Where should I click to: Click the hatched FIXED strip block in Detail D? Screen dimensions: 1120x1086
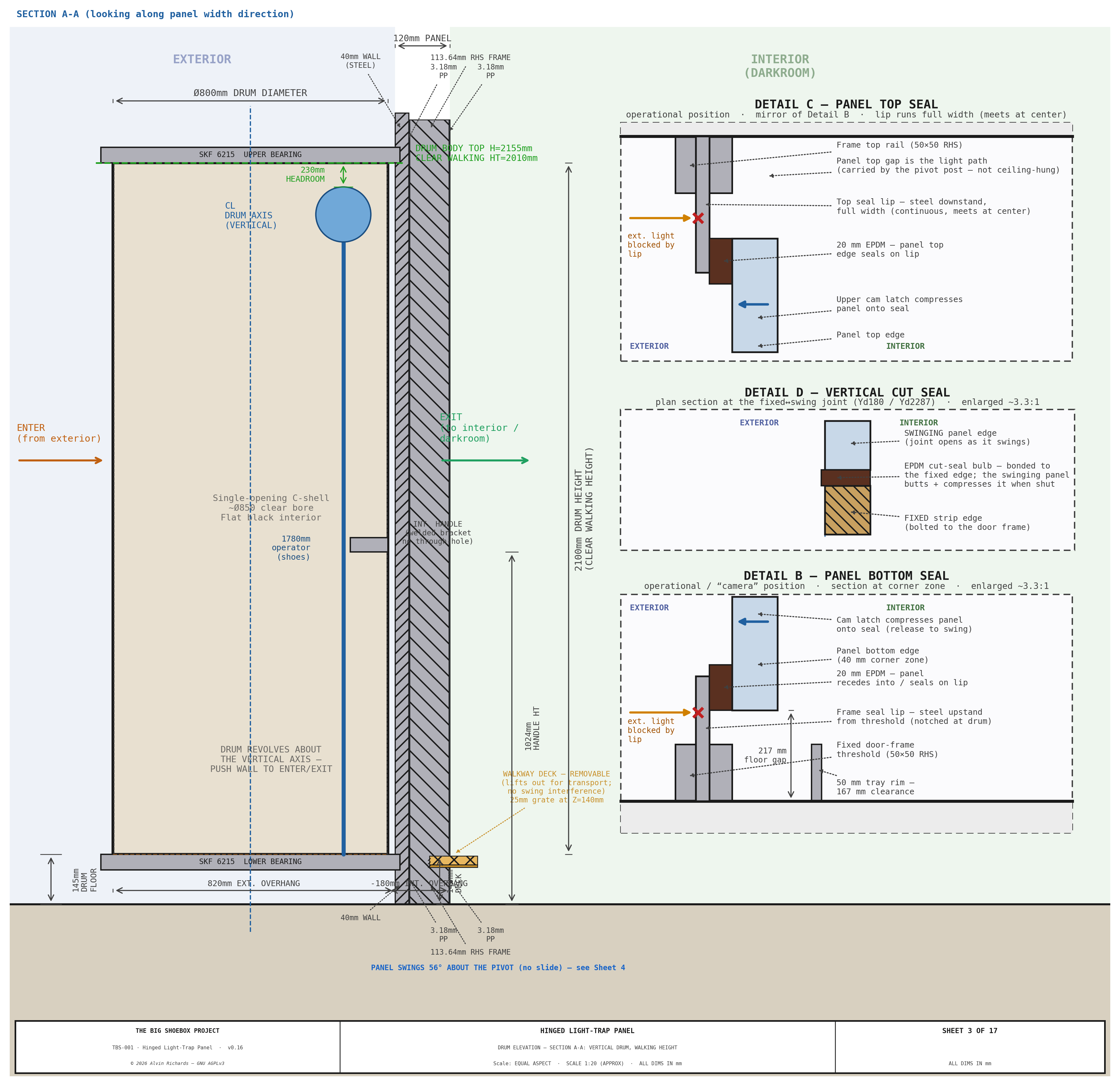click(848, 510)
